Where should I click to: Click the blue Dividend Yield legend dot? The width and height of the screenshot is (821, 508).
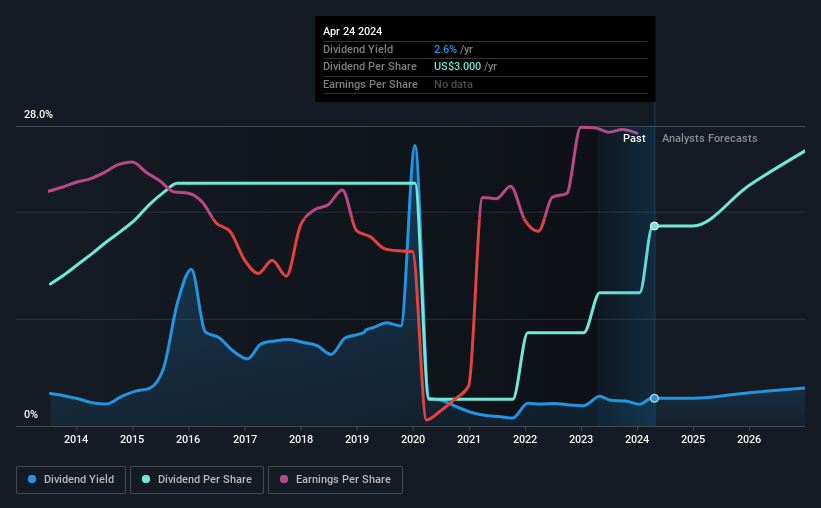[32, 479]
